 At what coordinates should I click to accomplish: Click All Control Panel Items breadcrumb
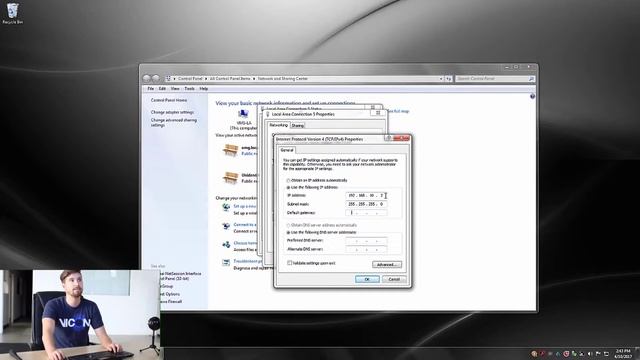(x=230, y=78)
